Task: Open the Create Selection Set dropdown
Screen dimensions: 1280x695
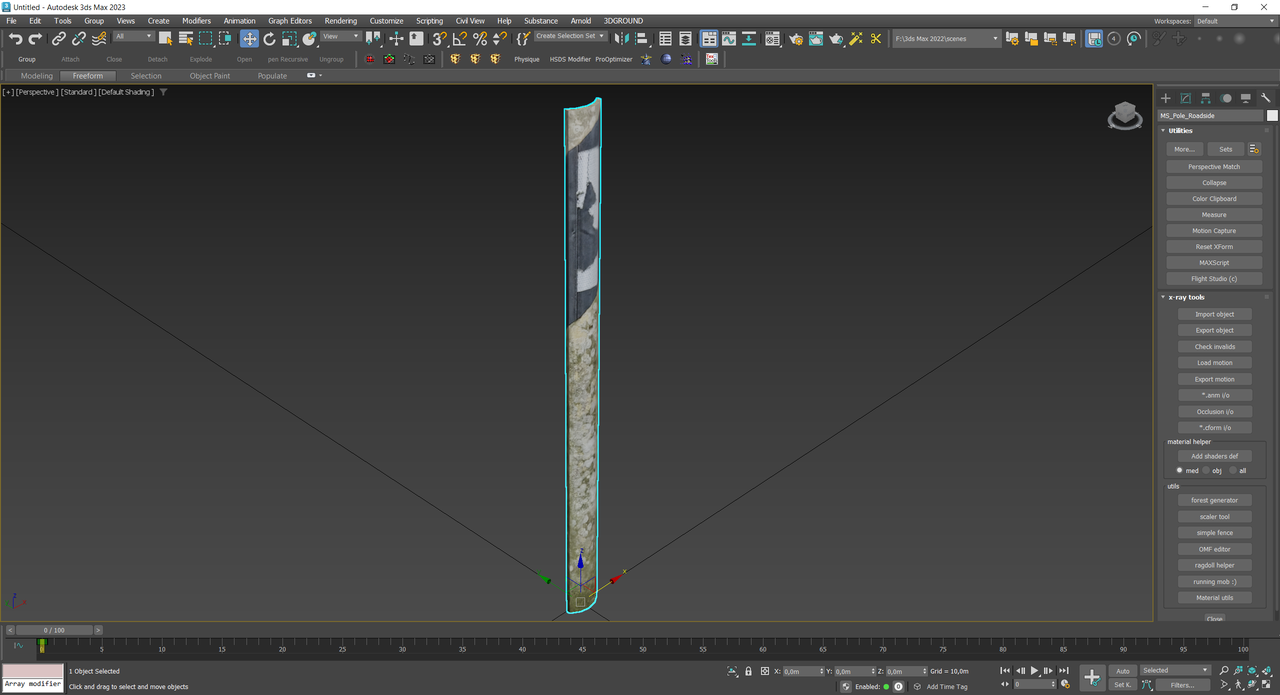Action: (570, 36)
